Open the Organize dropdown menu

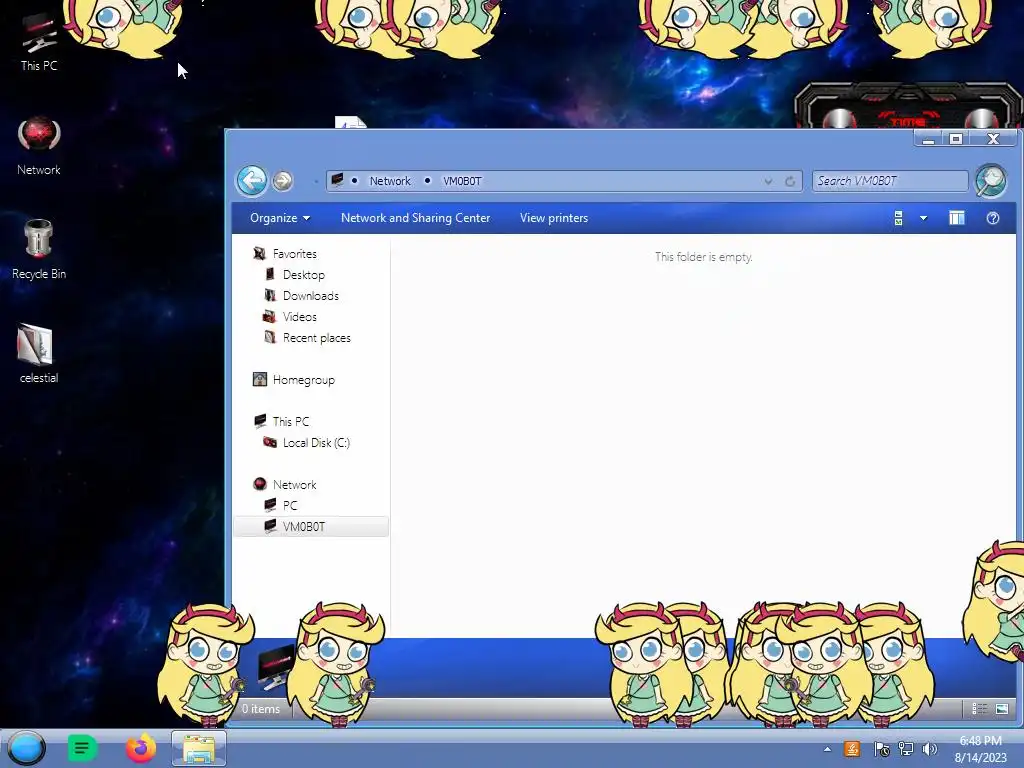click(x=280, y=218)
